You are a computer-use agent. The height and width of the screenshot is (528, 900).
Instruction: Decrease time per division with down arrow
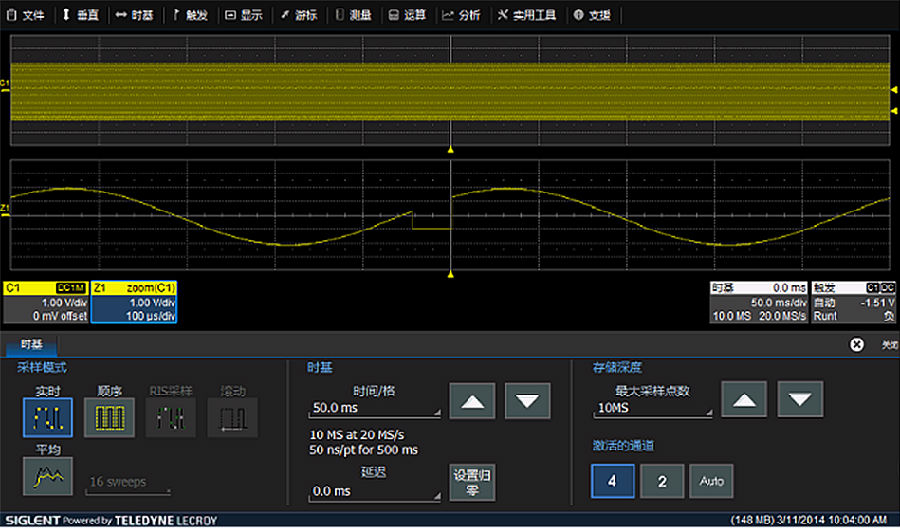point(527,402)
